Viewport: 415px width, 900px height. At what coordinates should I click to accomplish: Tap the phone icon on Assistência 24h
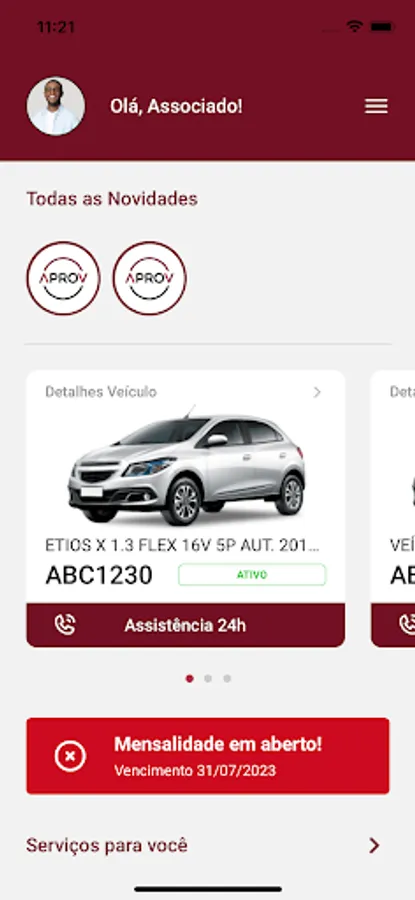65,625
